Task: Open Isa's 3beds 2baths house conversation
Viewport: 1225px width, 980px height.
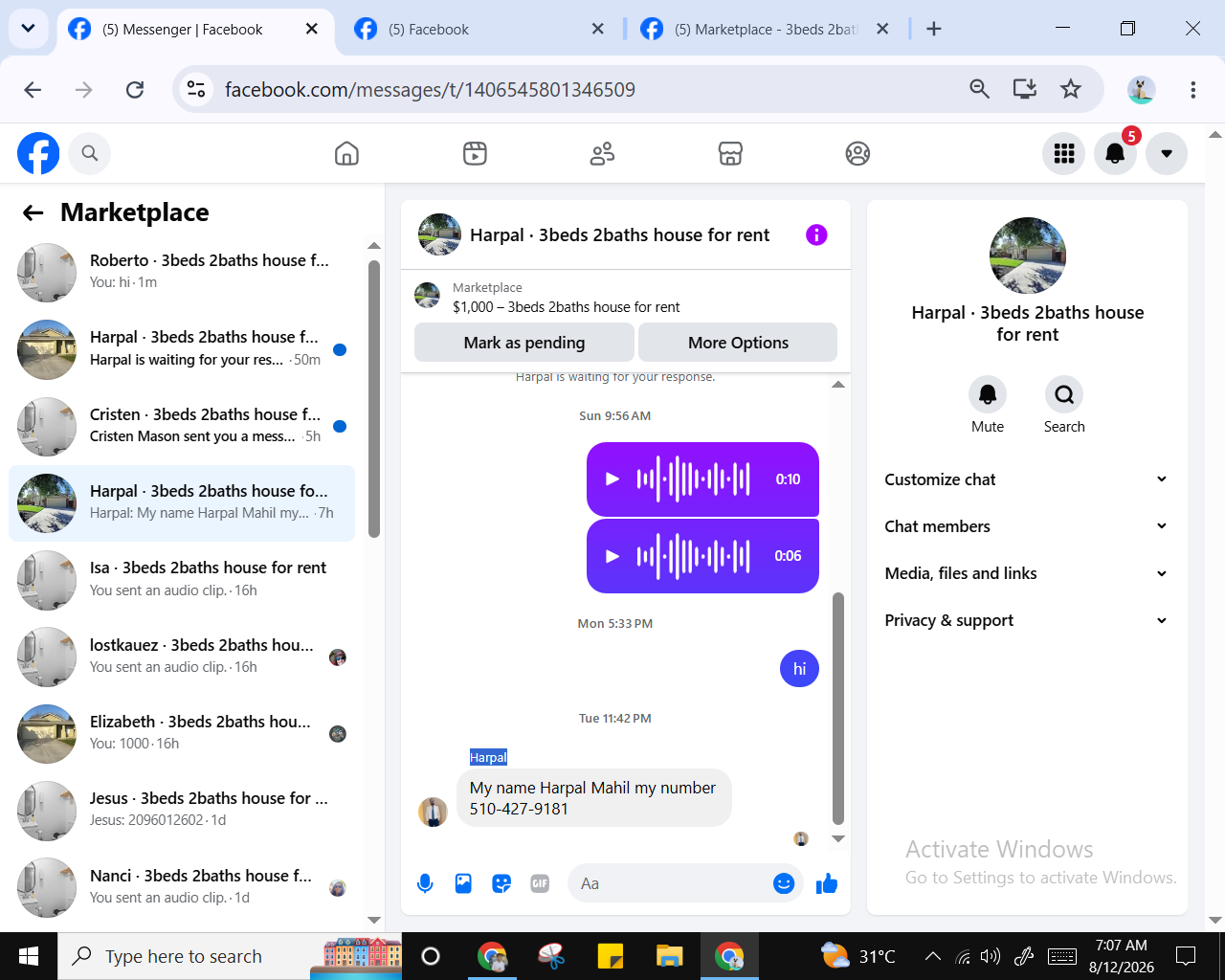Action: coord(182,580)
